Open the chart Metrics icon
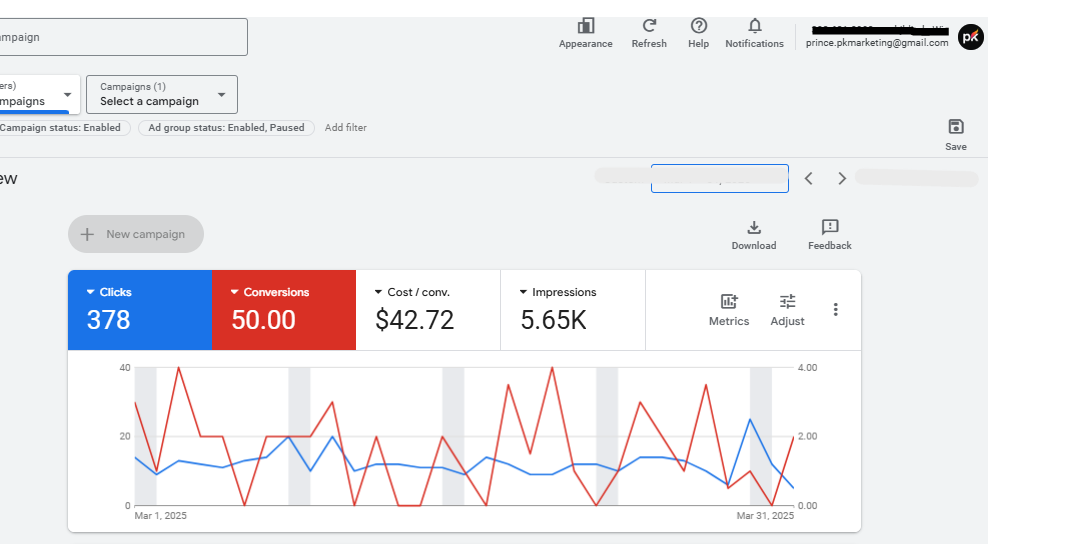Image resolution: width=1083 pixels, height=544 pixels. click(x=729, y=302)
